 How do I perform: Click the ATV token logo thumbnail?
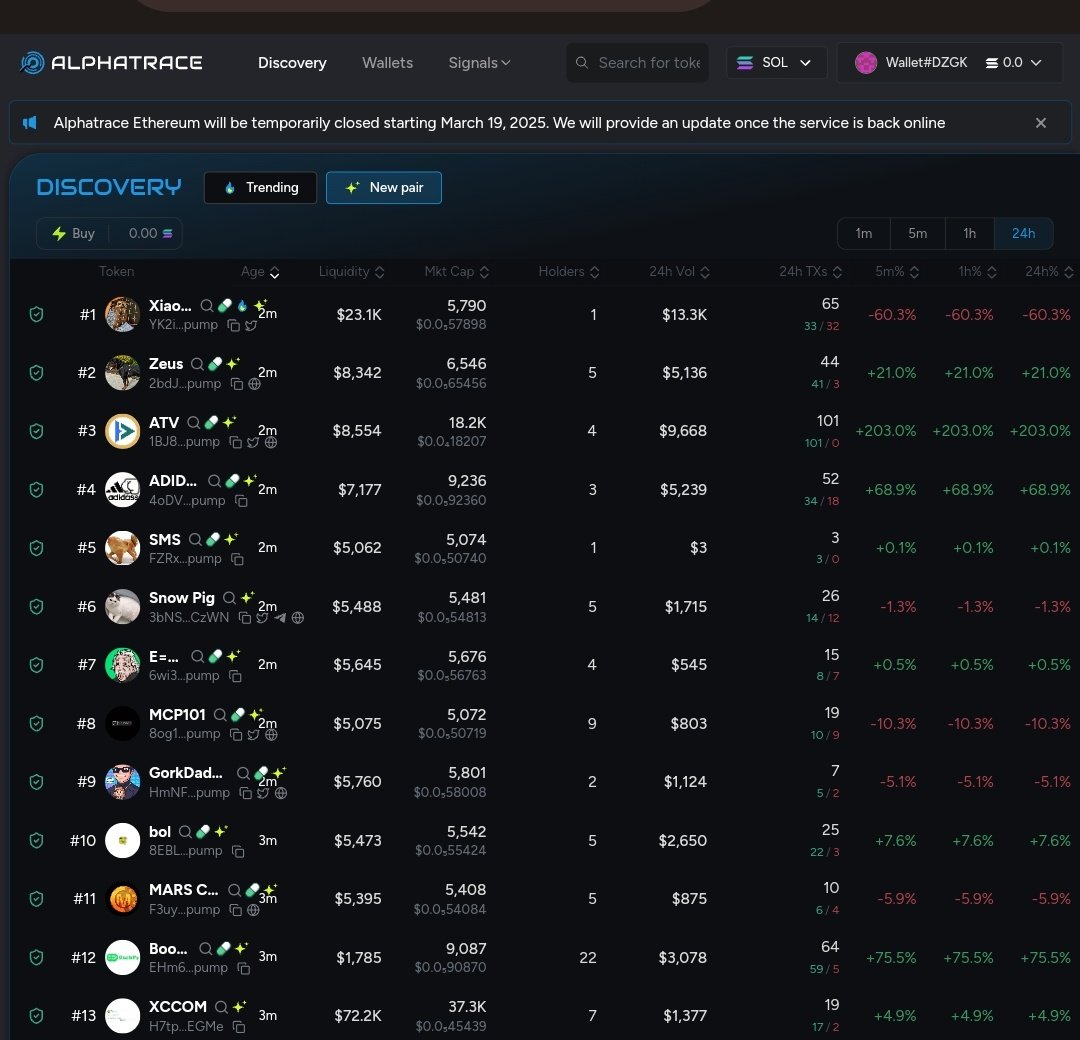point(123,431)
